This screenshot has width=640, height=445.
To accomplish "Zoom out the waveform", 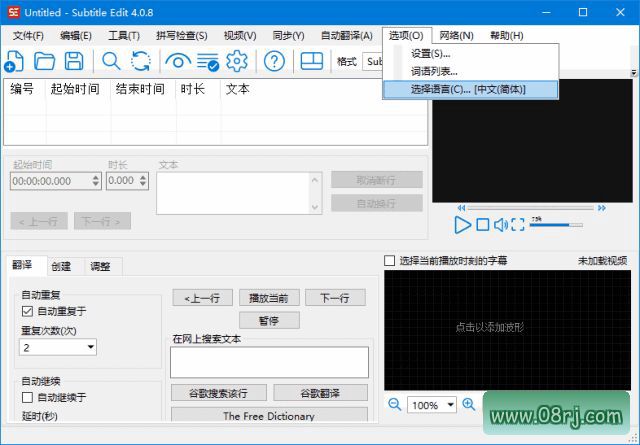I will [395, 405].
